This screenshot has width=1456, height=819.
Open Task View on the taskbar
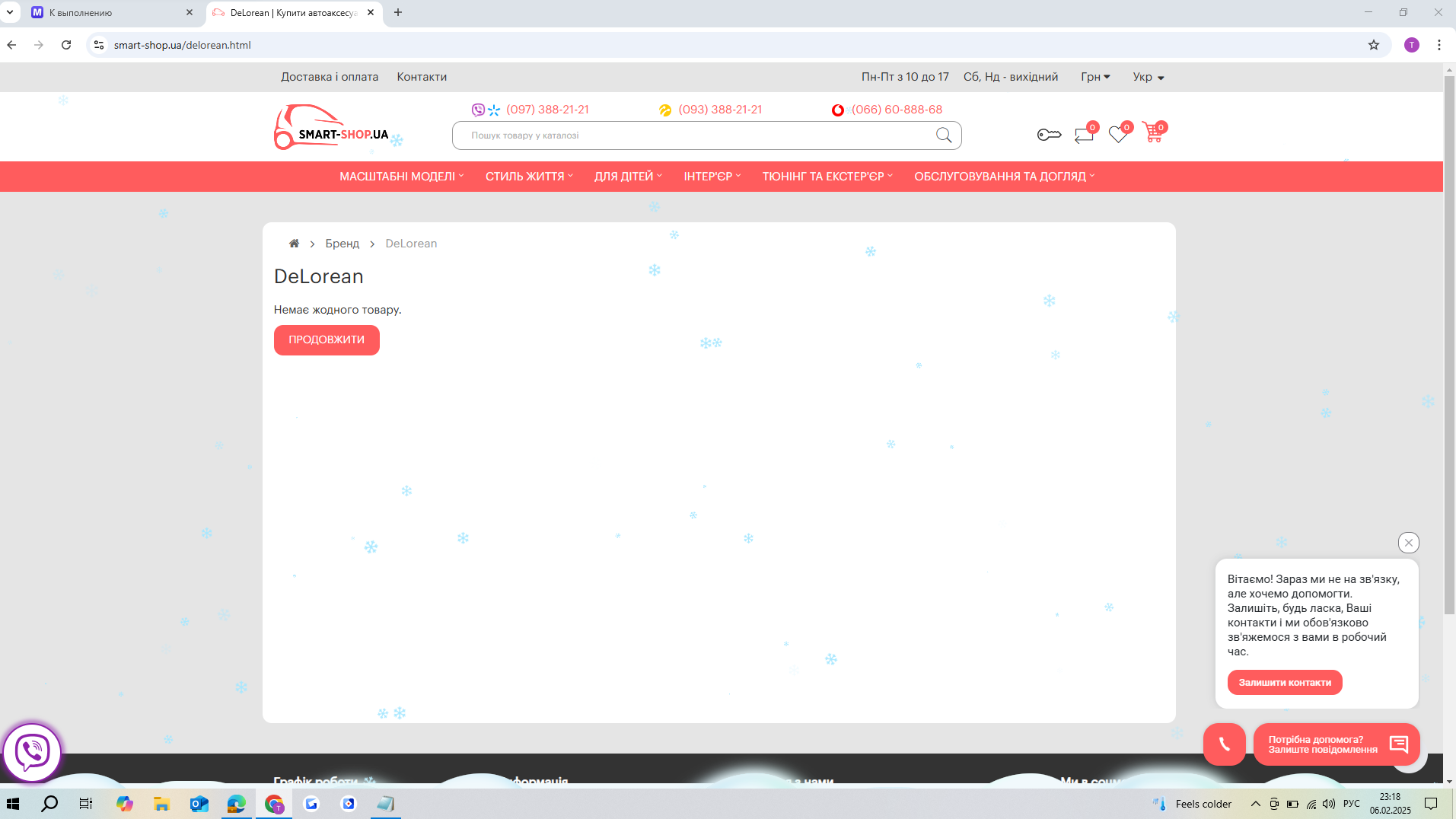click(x=86, y=804)
